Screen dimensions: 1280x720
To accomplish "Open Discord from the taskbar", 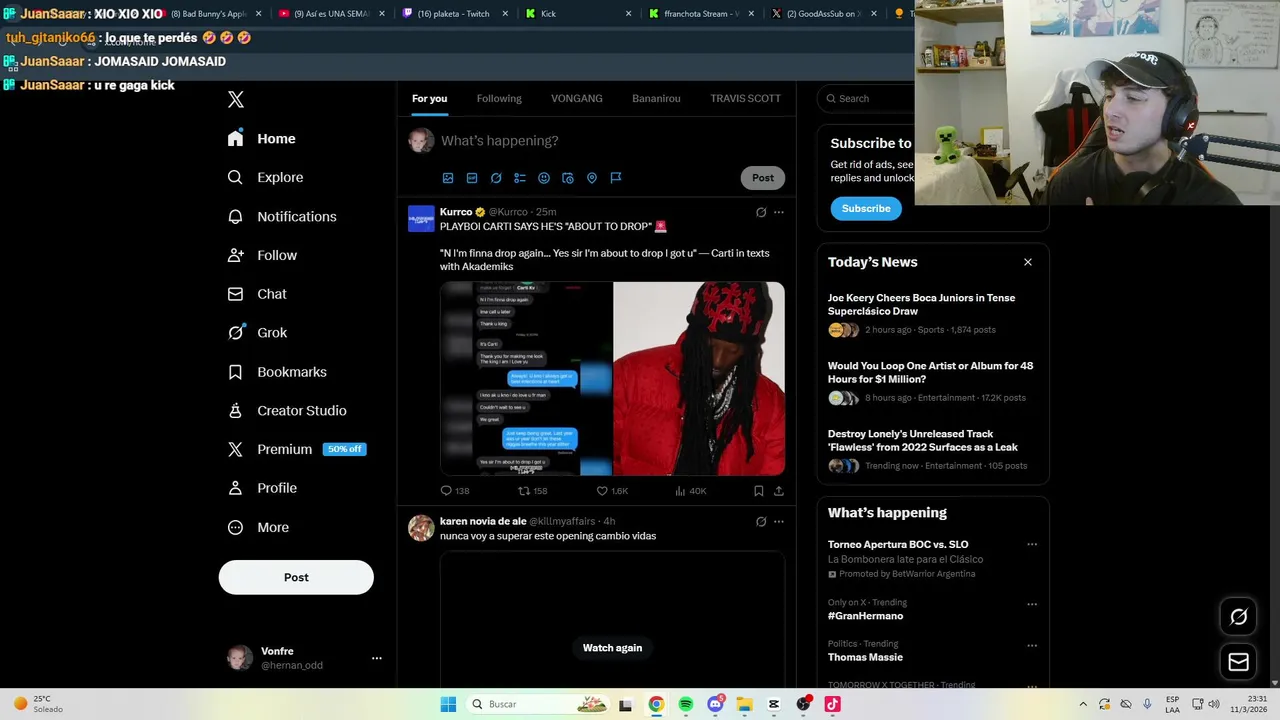I will click(x=715, y=704).
